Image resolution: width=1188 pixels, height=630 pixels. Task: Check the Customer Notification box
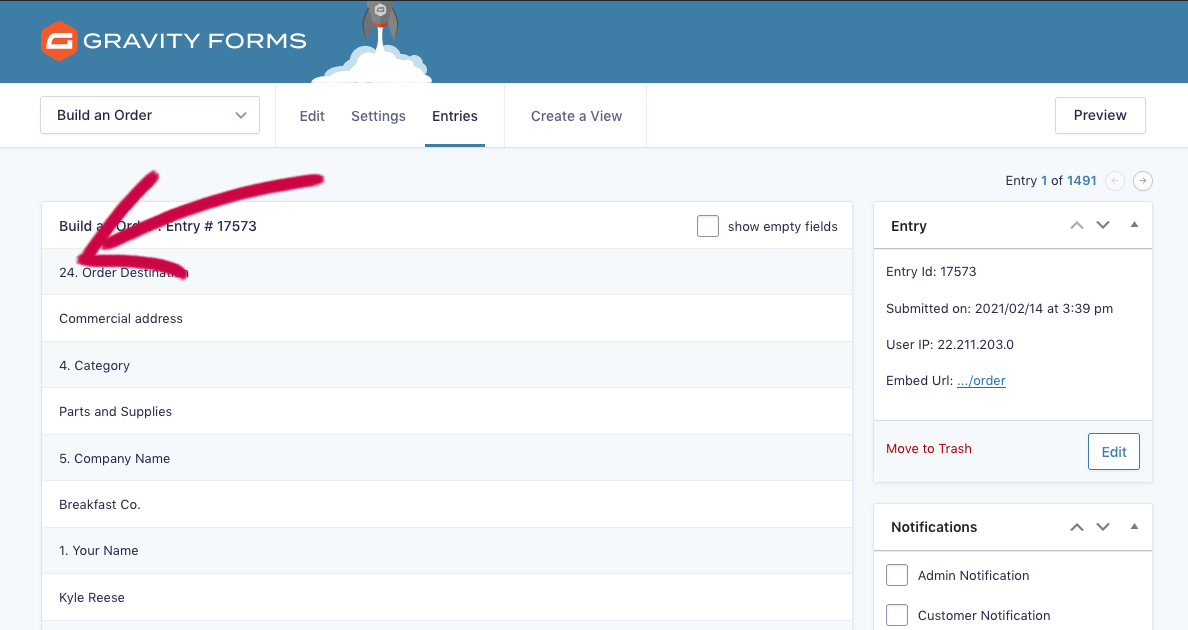[x=897, y=615]
